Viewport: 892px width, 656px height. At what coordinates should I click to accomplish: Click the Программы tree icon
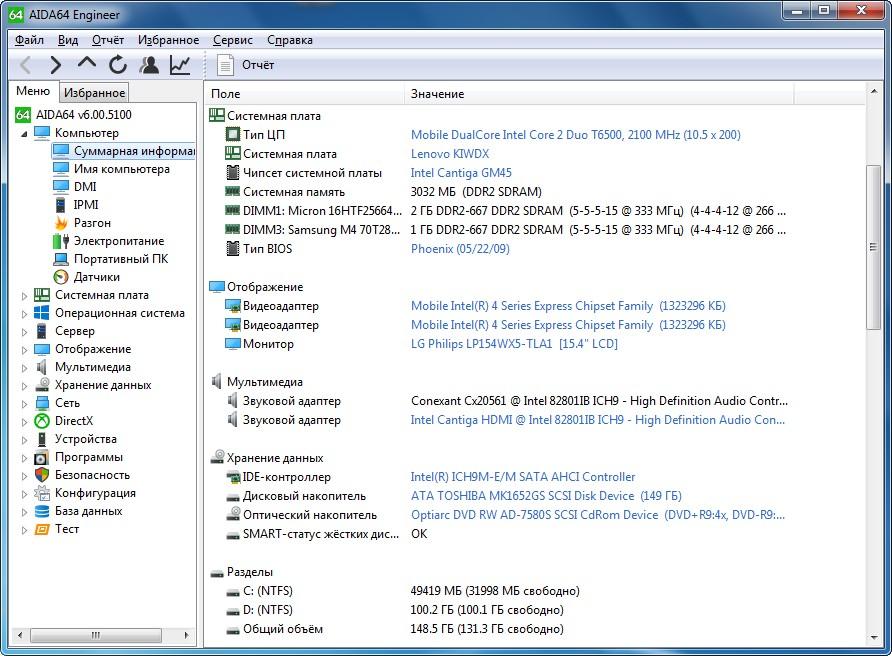[42, 457]
